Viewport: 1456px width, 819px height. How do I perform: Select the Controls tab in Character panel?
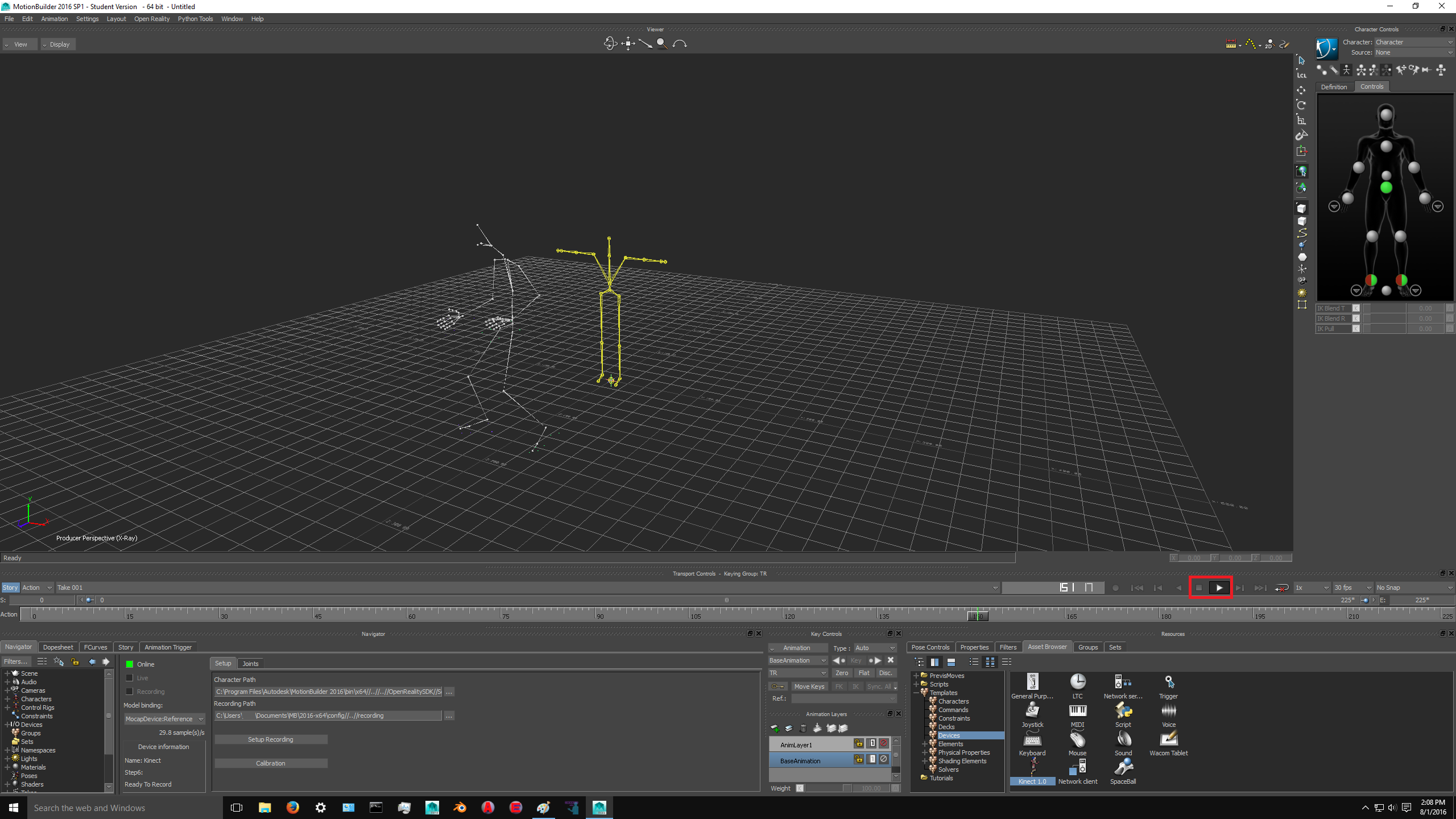[x=1372, y=87]
